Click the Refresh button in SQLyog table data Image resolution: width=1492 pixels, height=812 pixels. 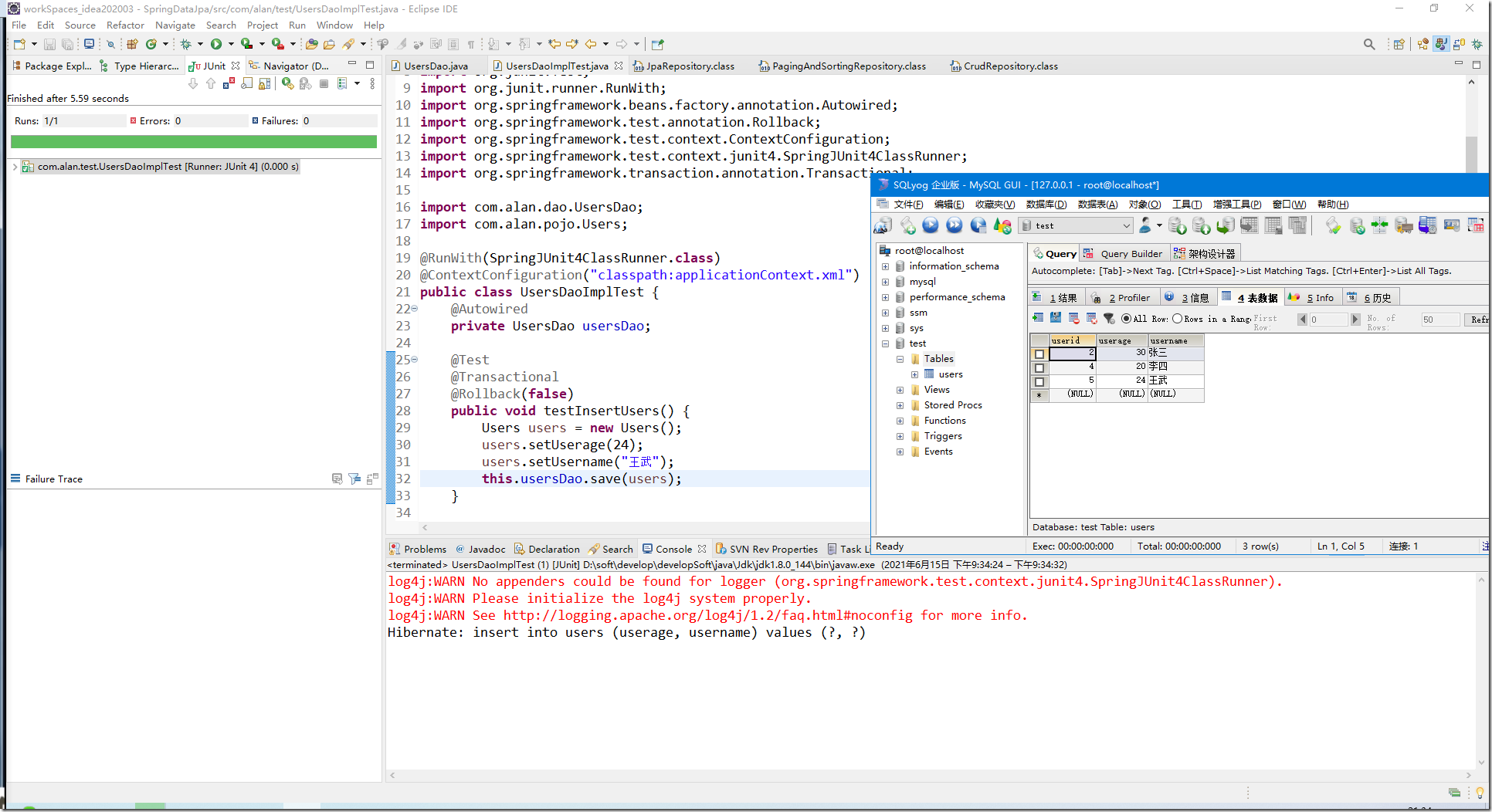tap(1477, 320)
